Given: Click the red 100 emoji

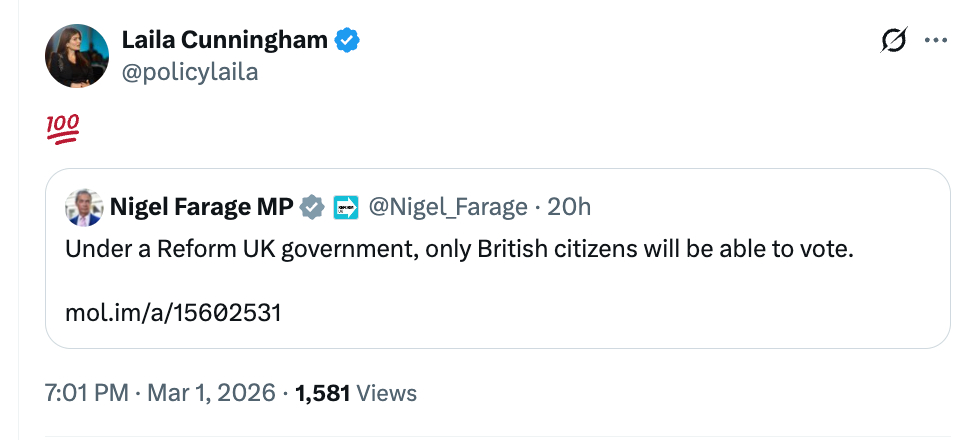Looking at the screenshot, I should 63,129.
